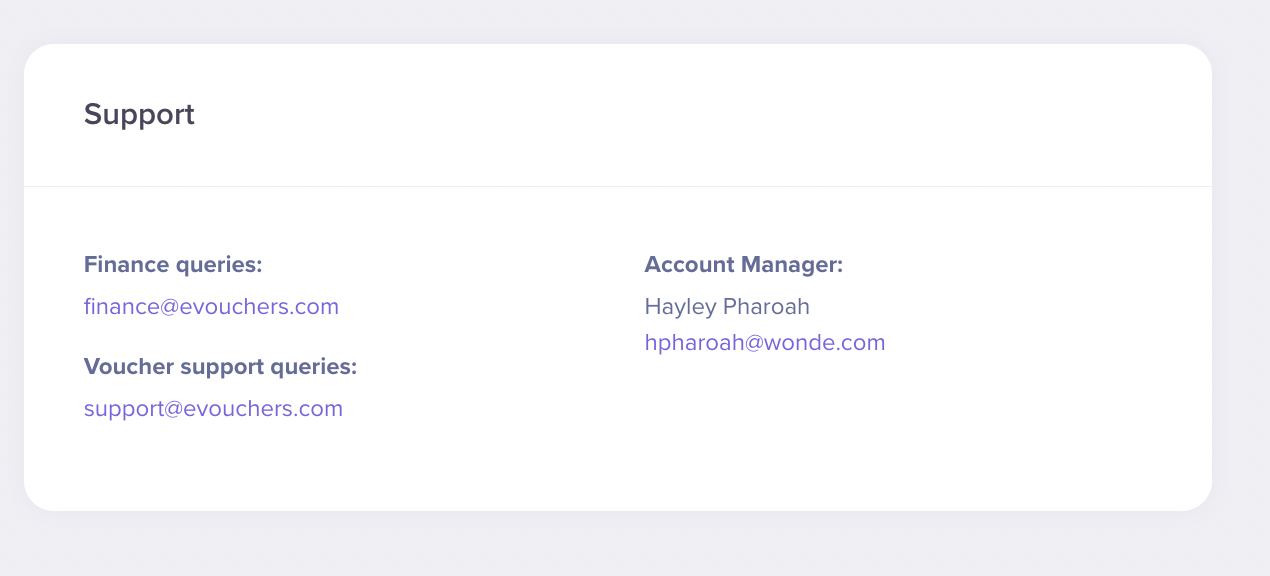
Task: Click the word Hayley in manager name
Action: click(x=679, y=306)
